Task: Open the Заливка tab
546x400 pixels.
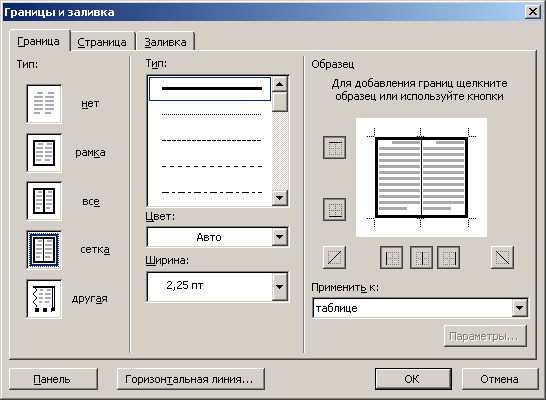Action: coord(165,42)
